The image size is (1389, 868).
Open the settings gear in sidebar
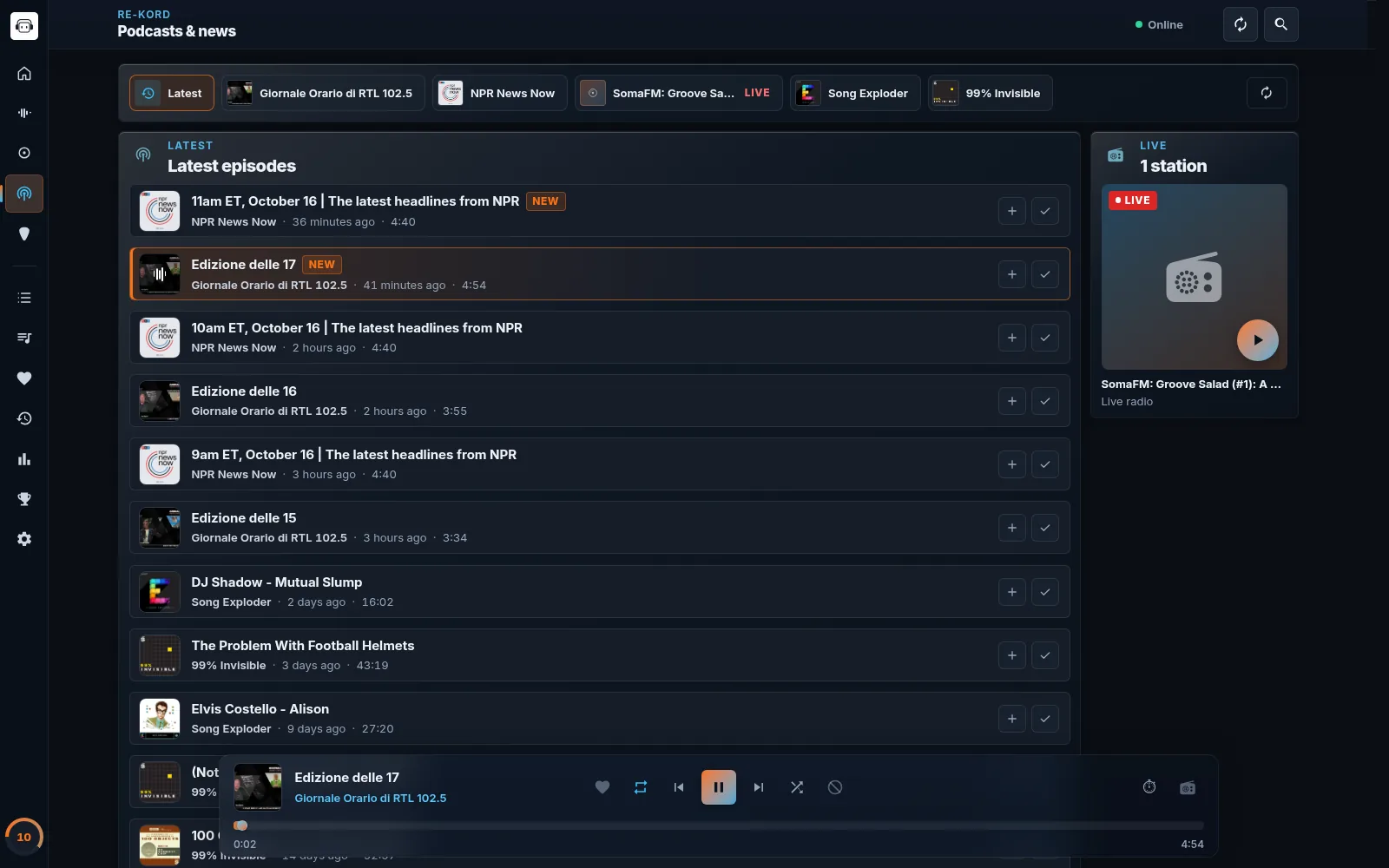(24, 539)
